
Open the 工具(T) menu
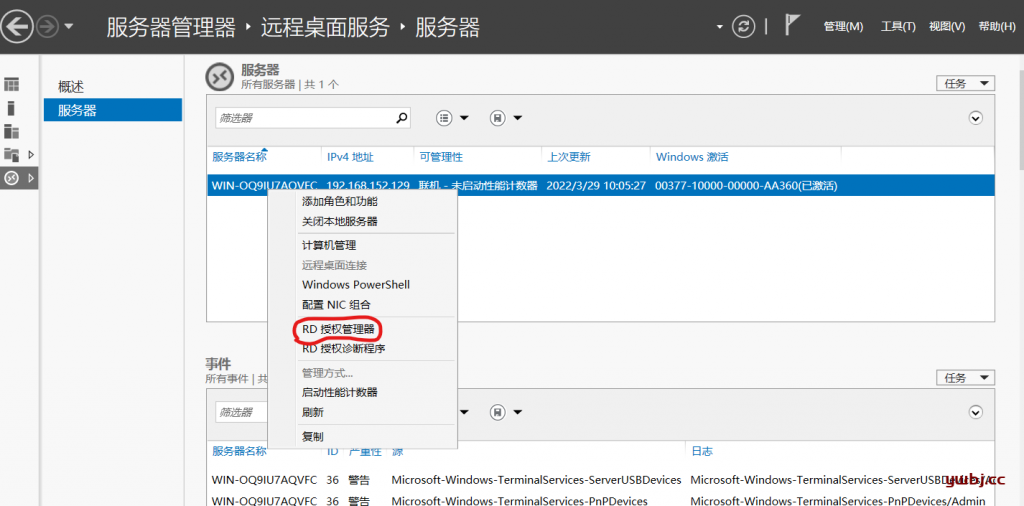coord(898,27)
